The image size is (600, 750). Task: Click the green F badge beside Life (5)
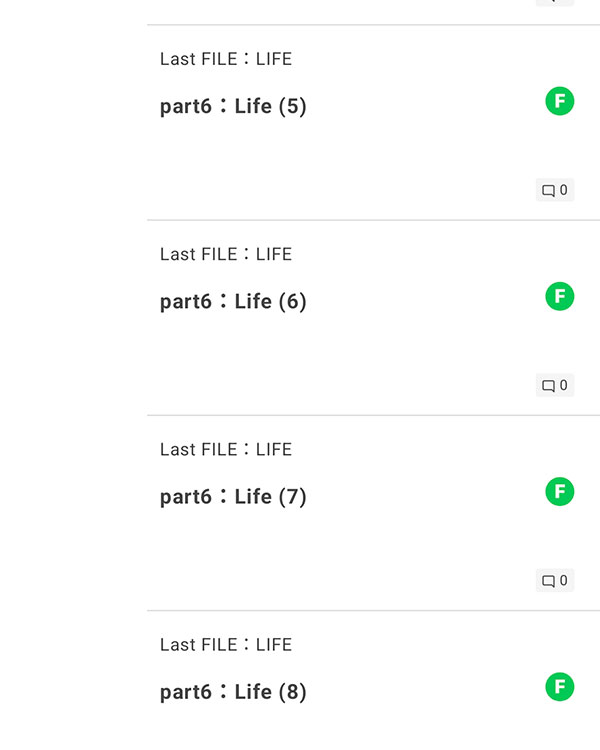pyautogui.click(x=560, y=101)
